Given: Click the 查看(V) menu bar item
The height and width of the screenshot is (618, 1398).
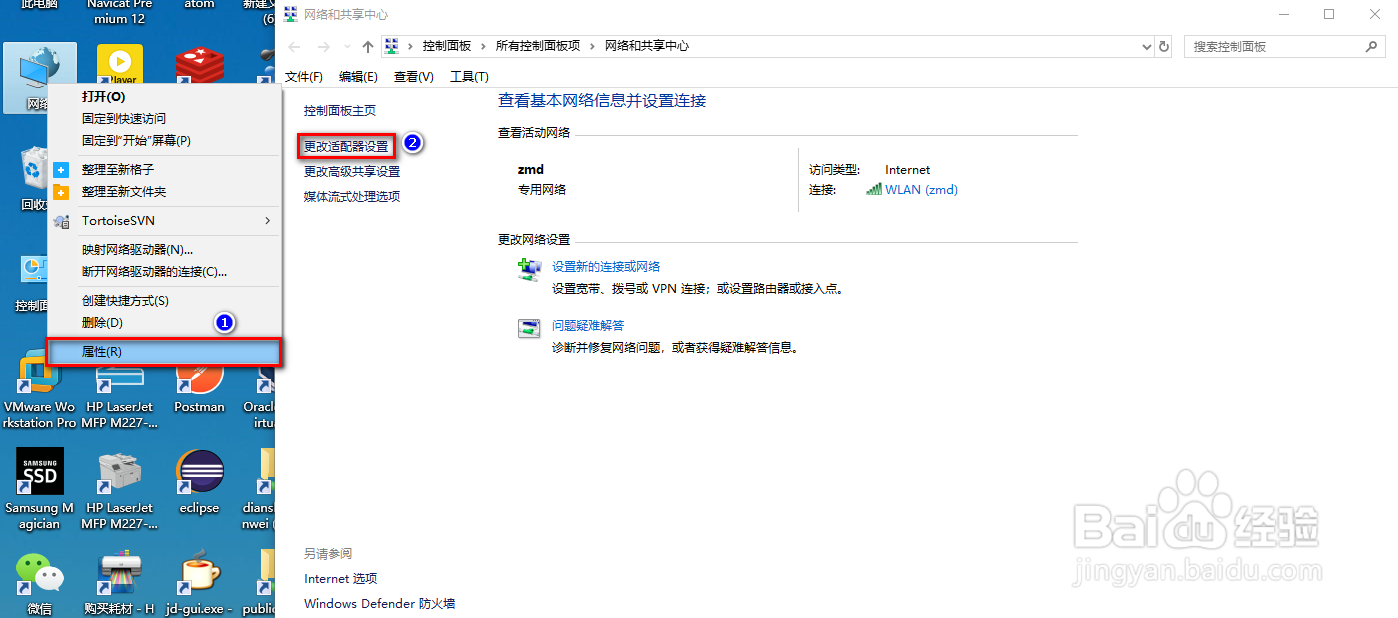Looking at the screenshot, I should tap(415, 75).
